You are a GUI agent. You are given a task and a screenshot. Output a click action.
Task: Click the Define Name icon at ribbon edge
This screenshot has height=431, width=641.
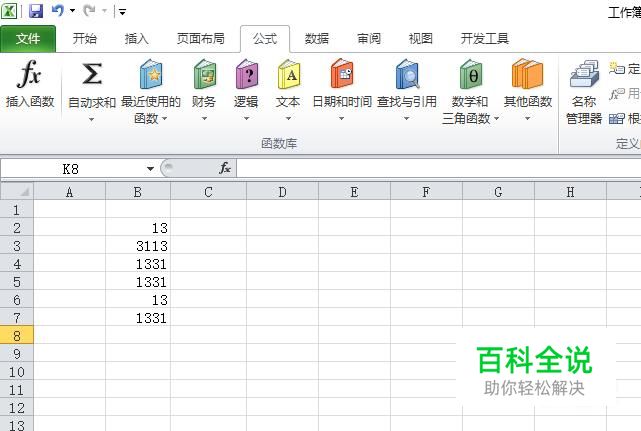[616, 68]
